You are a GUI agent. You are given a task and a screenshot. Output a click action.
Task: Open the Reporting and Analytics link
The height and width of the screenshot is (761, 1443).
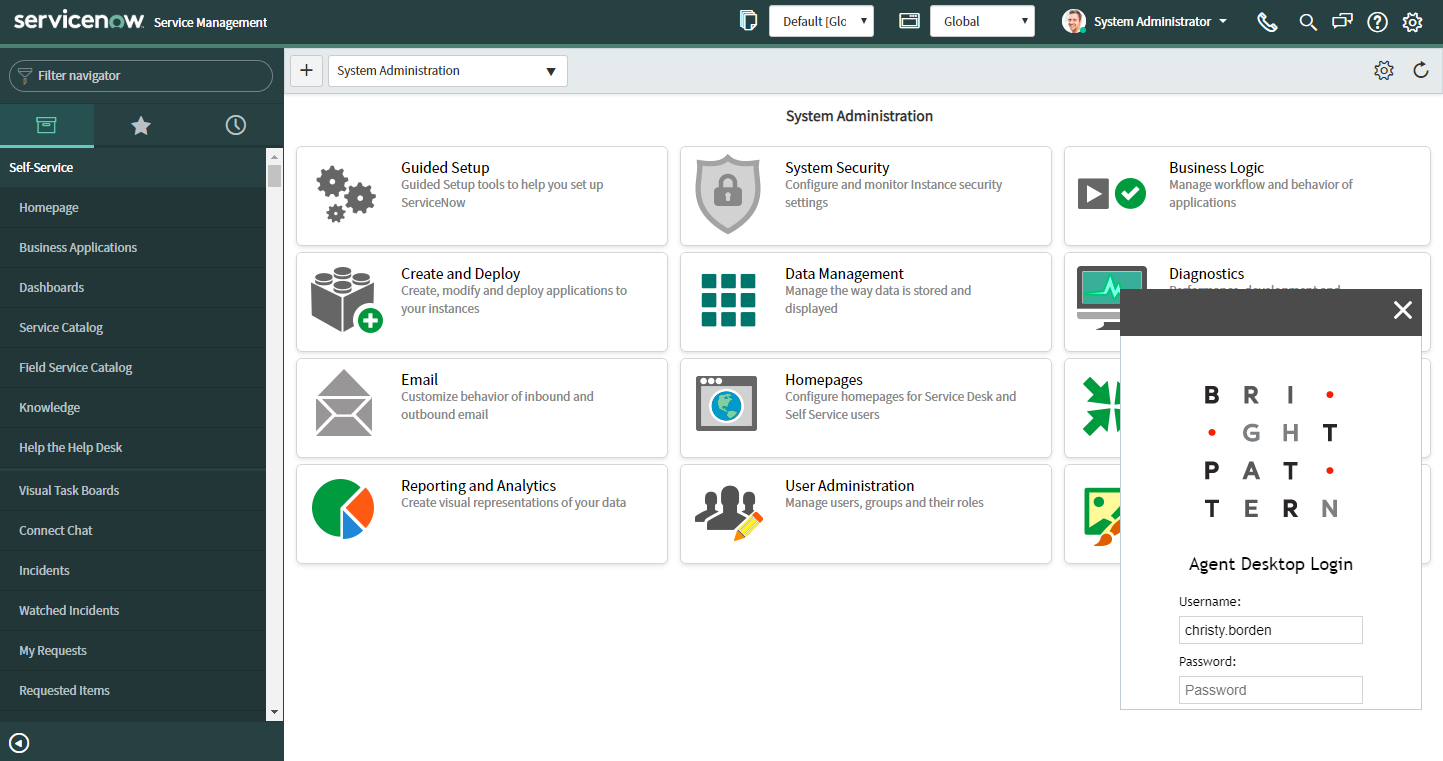(x=479, y=486)
